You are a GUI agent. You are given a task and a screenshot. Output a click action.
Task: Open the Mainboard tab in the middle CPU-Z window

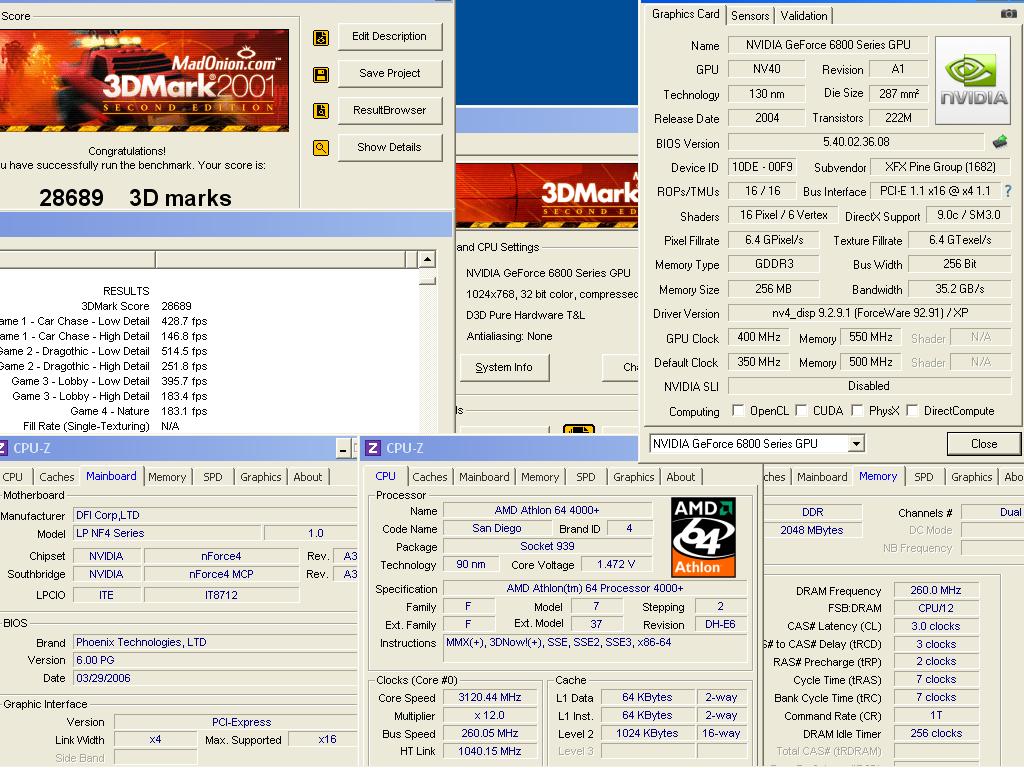pos(484,477)
